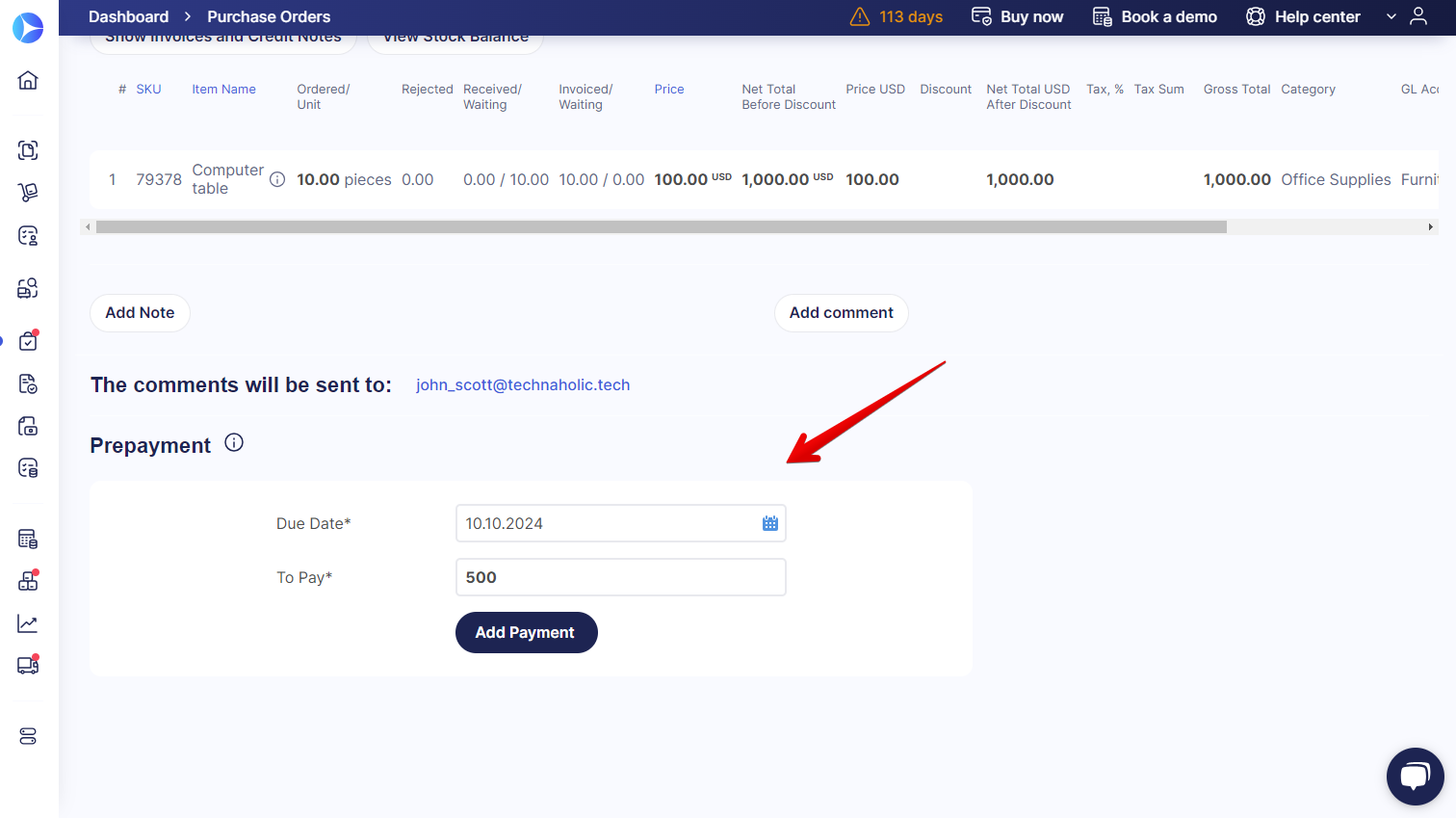Sort the table by the SKU column

148,89
